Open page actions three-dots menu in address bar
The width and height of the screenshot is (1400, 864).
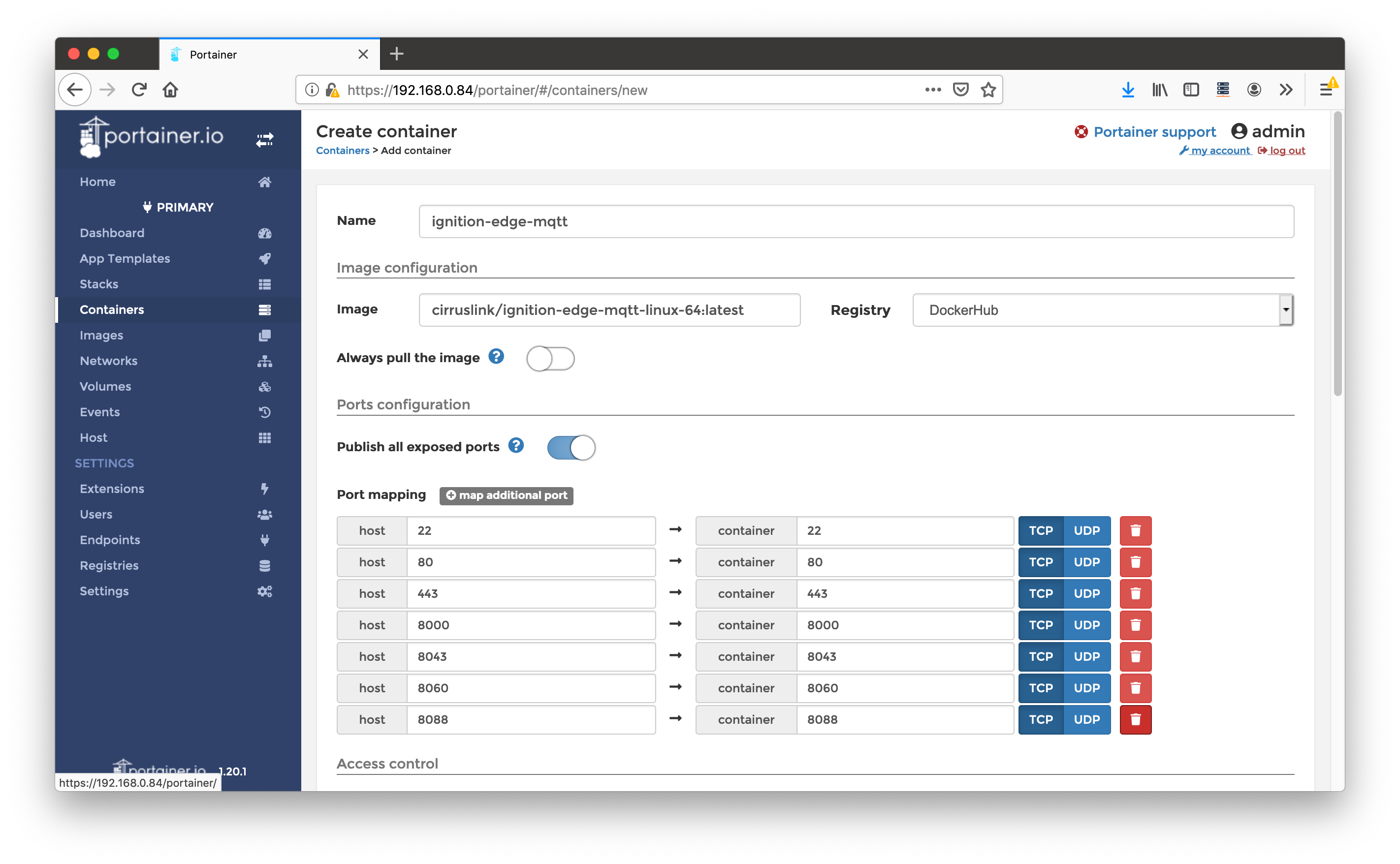click(933, 90)
